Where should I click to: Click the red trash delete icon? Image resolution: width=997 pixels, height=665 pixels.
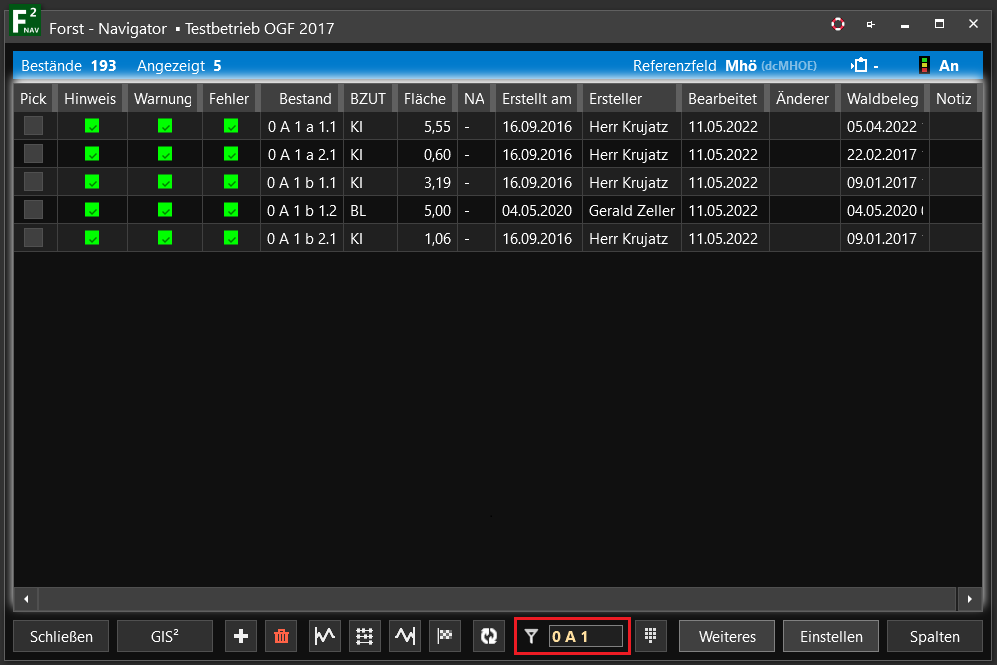pos(281,636)
